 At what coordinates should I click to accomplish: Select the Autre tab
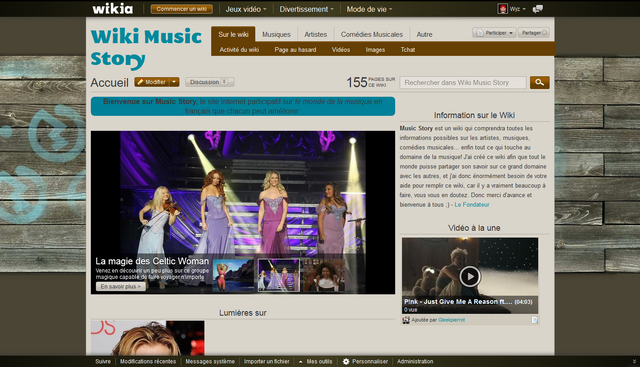tap(424, 34)
